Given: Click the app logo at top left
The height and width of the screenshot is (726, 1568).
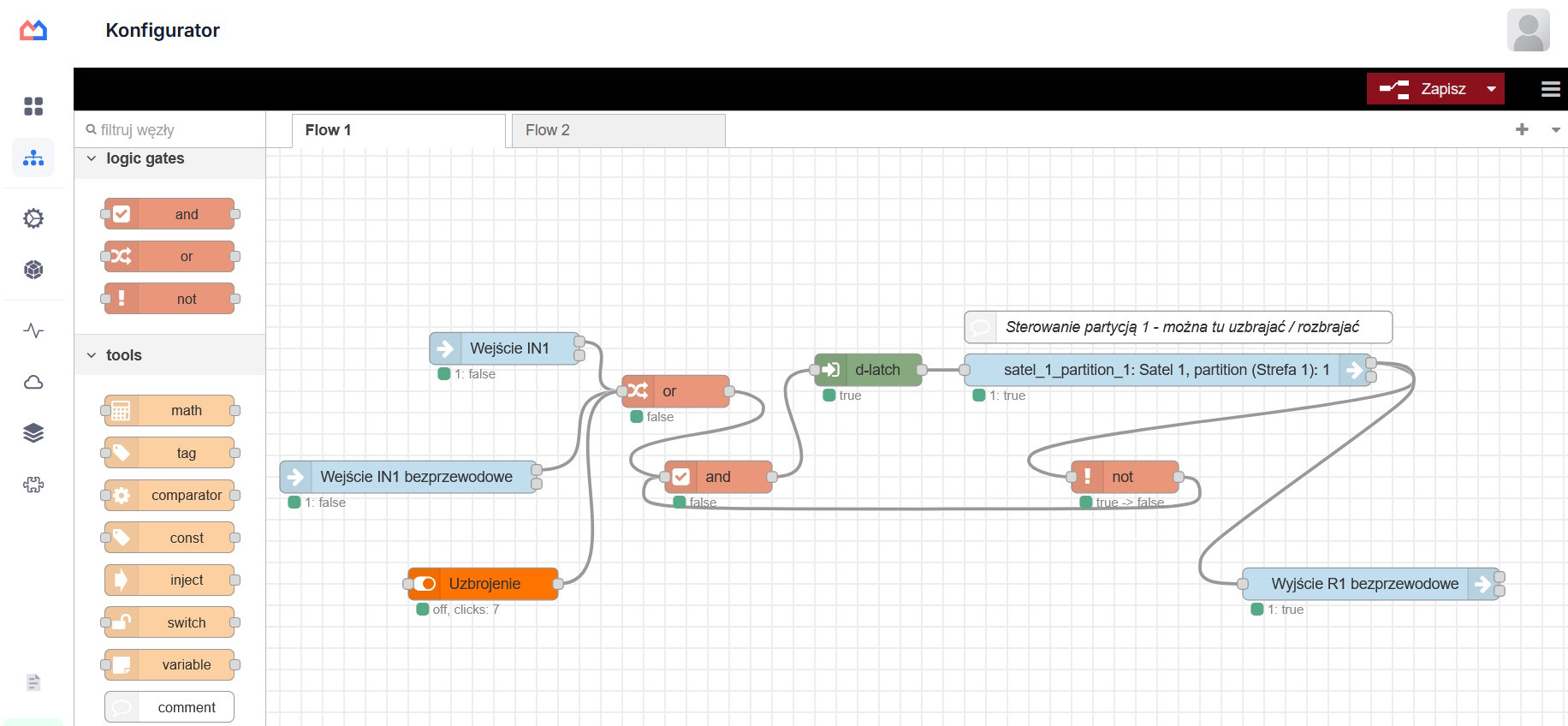Looking at the screenshot, I should click(33, 30).
